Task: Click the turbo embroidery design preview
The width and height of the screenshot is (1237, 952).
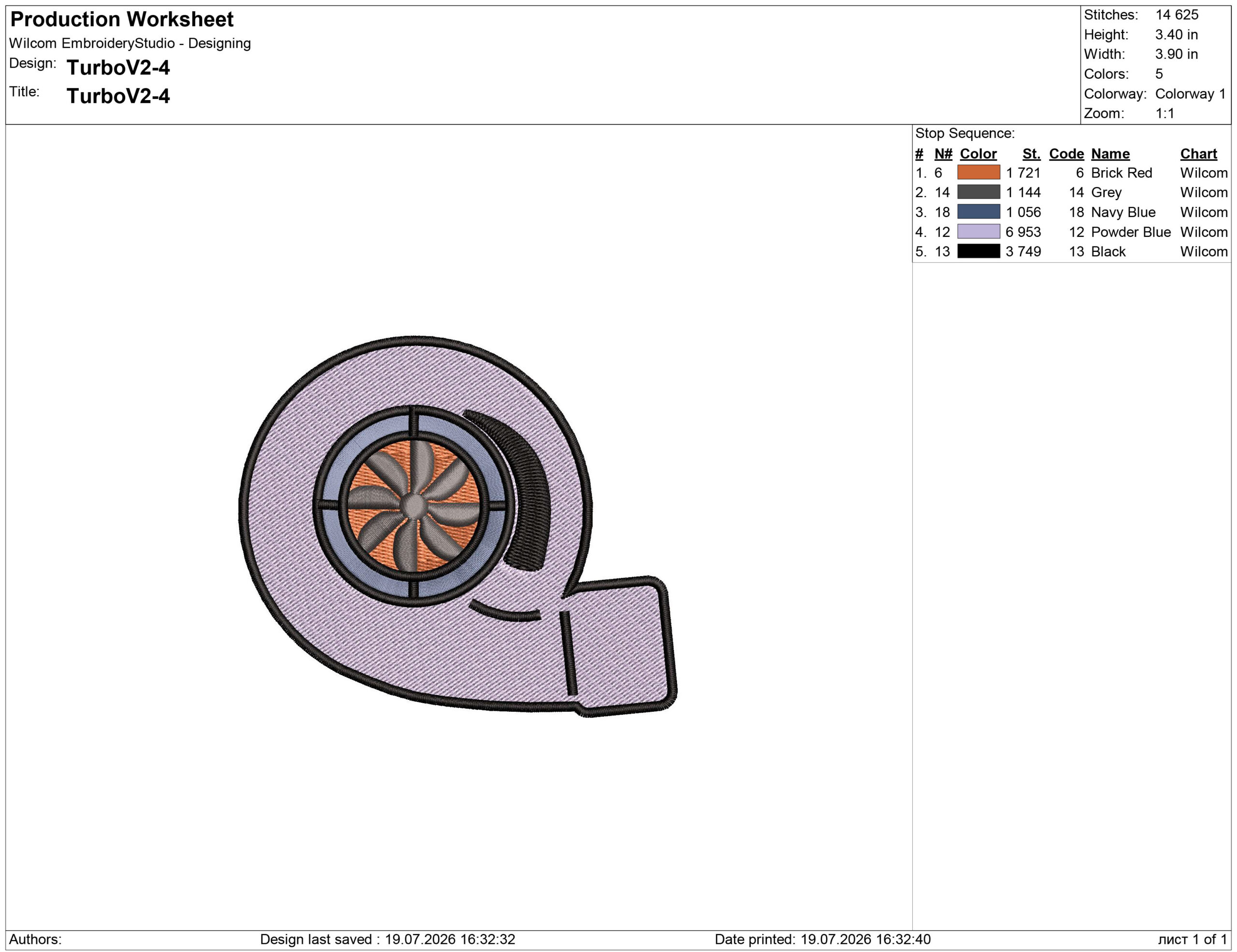Action: point(457,526)
